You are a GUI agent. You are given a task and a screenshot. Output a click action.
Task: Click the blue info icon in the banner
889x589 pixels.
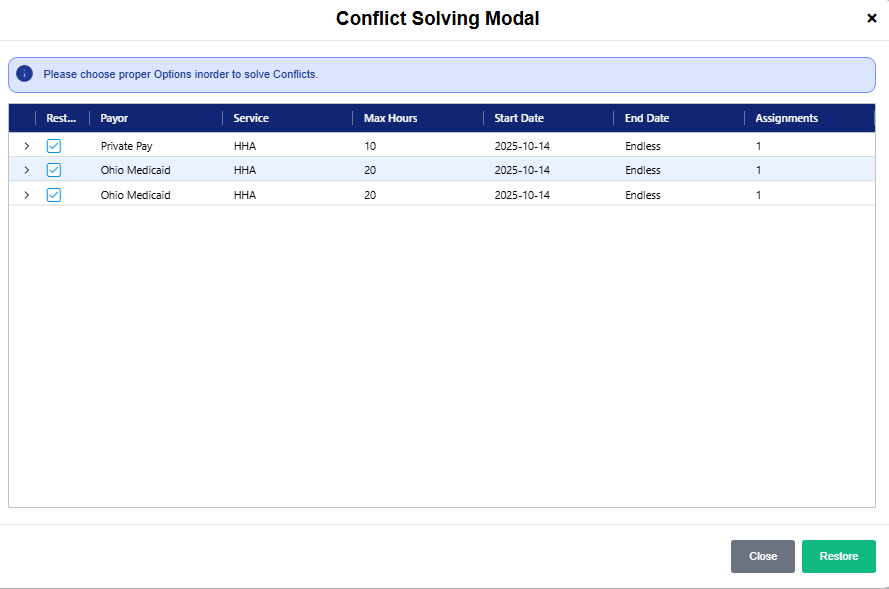tap(25, 74)
